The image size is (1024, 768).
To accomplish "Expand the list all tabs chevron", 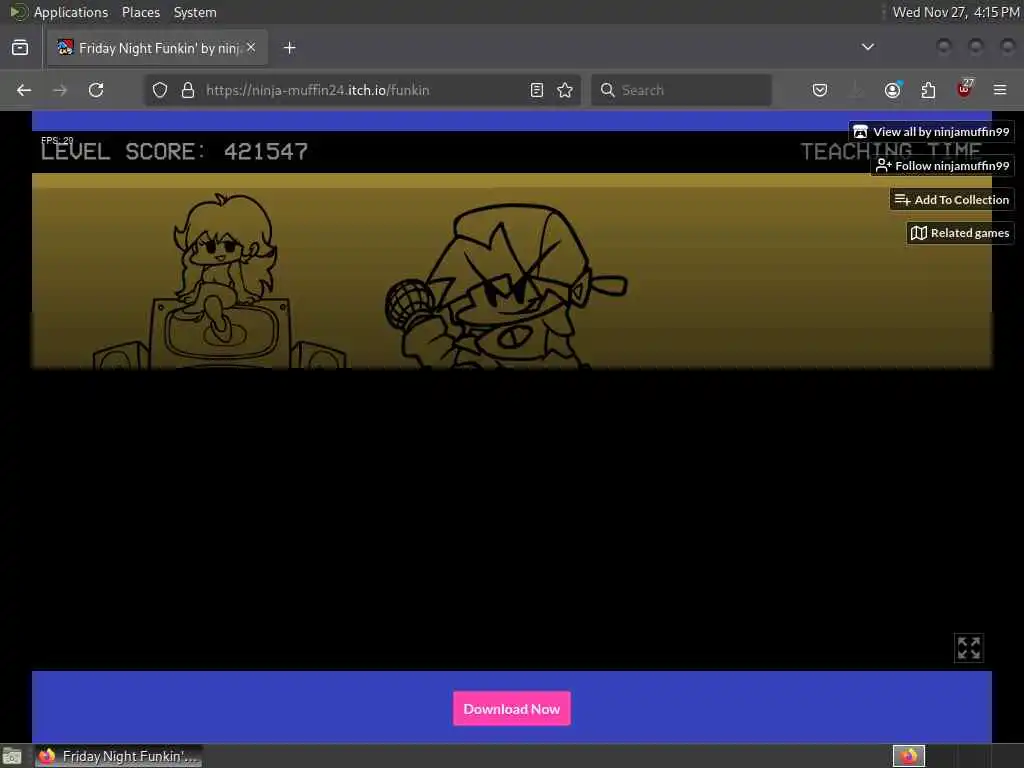I will pos(868,47).
